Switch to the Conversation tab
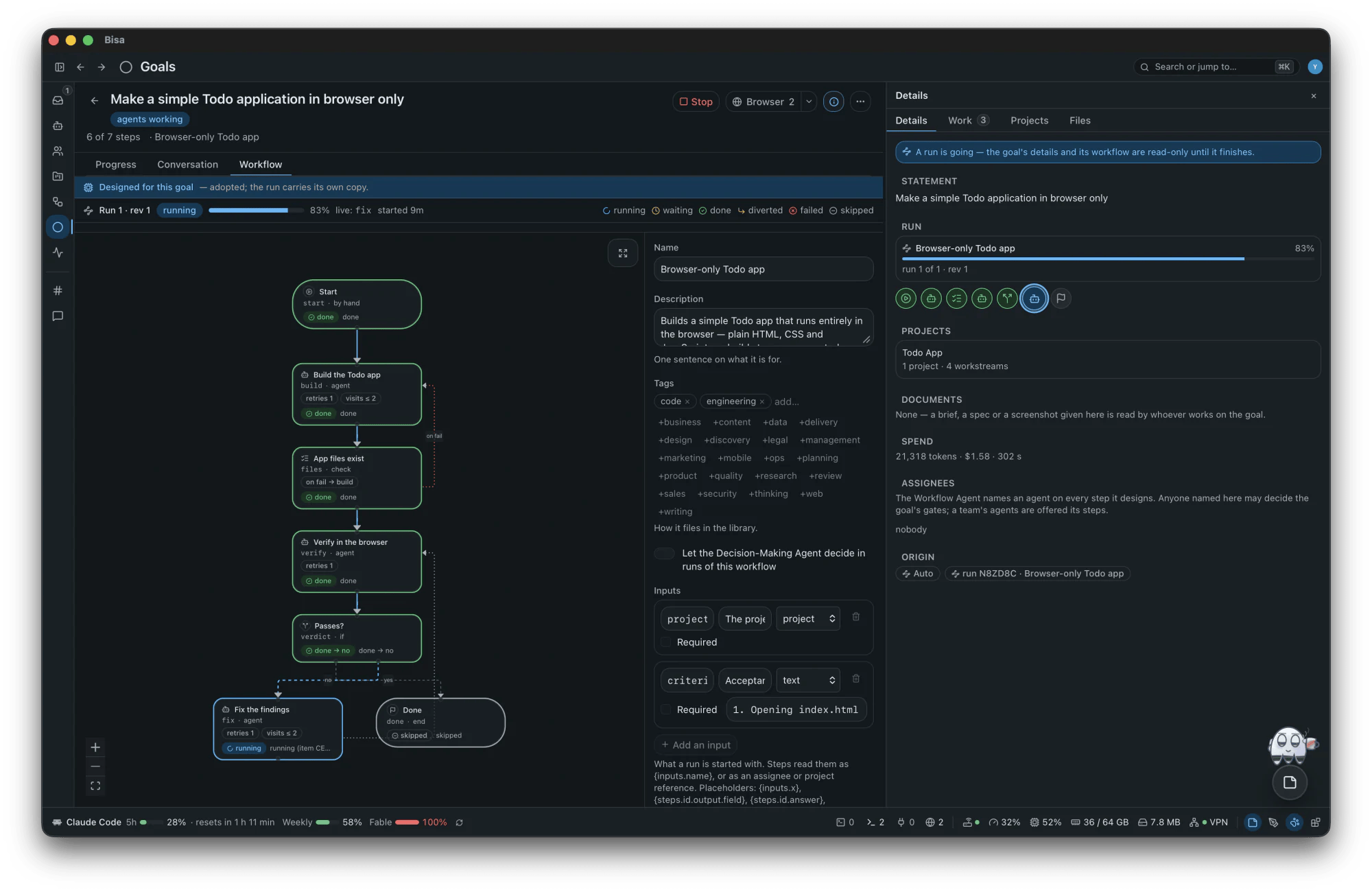The image size is (1372, 892). click(187, 165)
